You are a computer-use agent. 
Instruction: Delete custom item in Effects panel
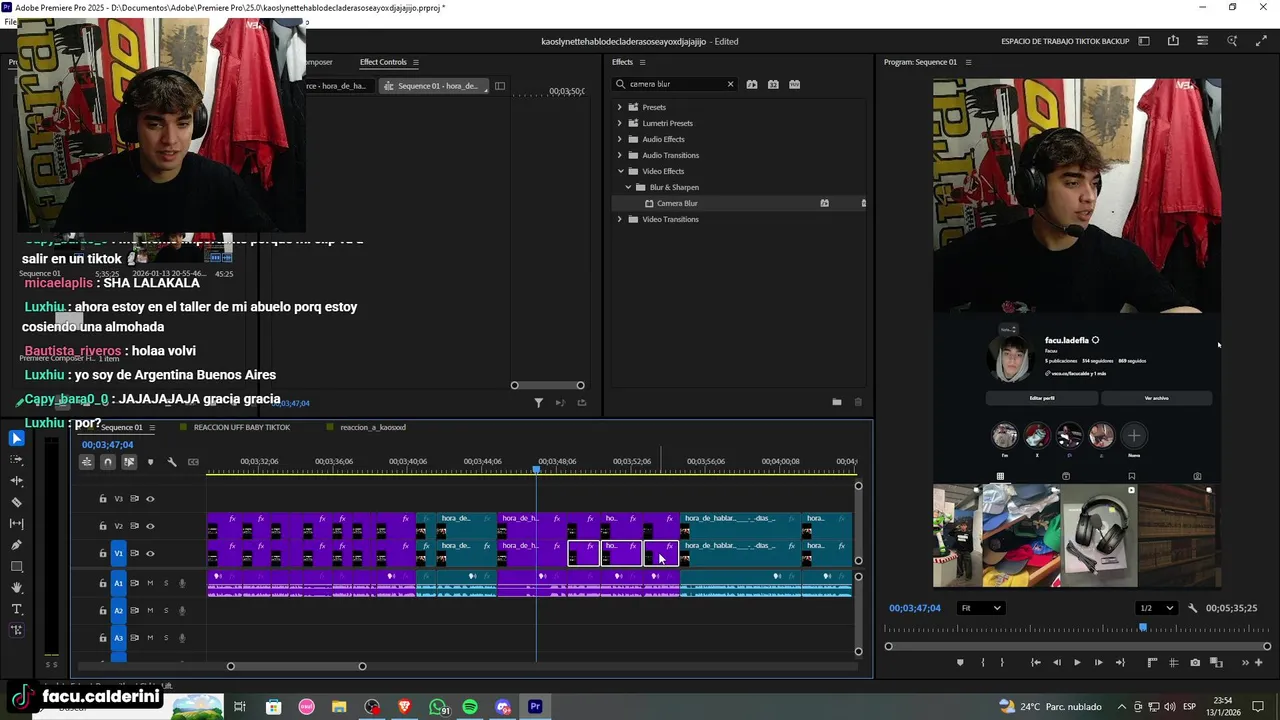858,402
